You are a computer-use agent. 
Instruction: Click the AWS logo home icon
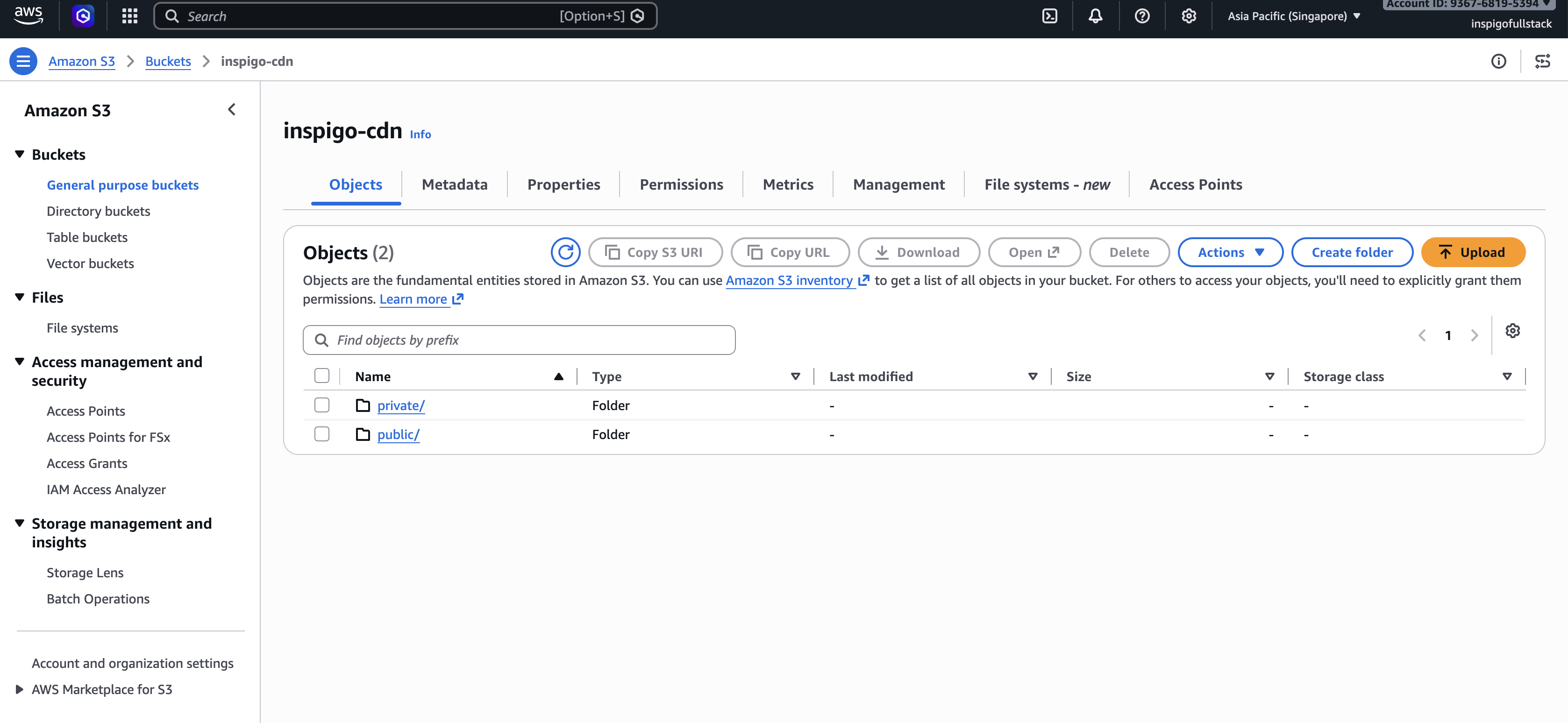[x=28, y=16]
